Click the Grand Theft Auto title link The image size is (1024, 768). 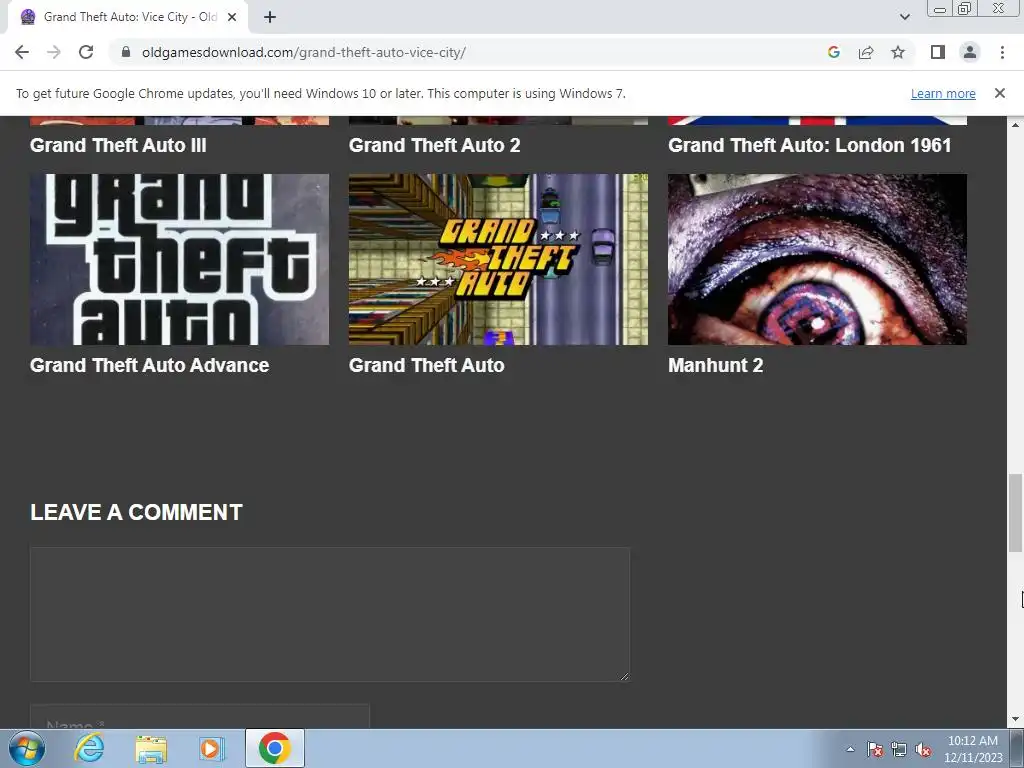pos(426,365)
